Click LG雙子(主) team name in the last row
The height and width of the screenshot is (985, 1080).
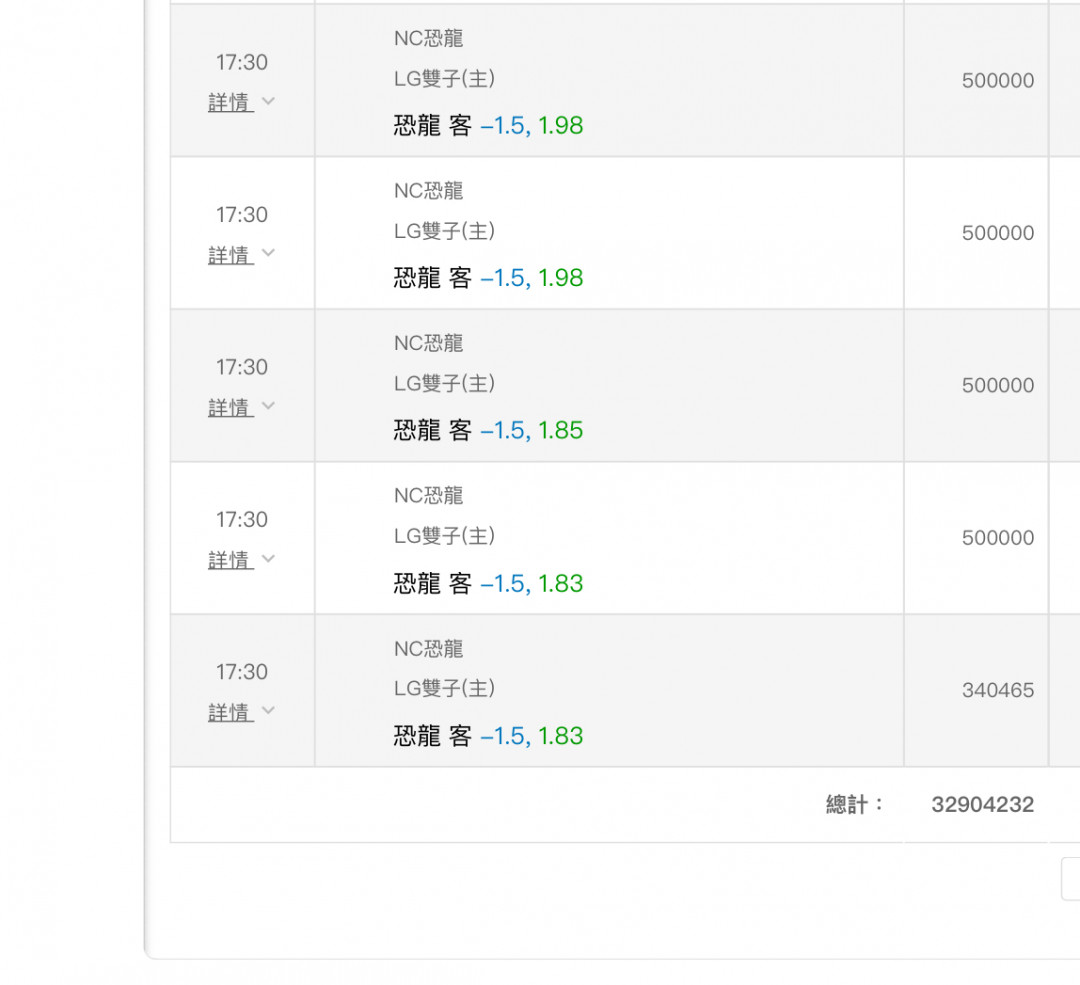click(444, 688)
